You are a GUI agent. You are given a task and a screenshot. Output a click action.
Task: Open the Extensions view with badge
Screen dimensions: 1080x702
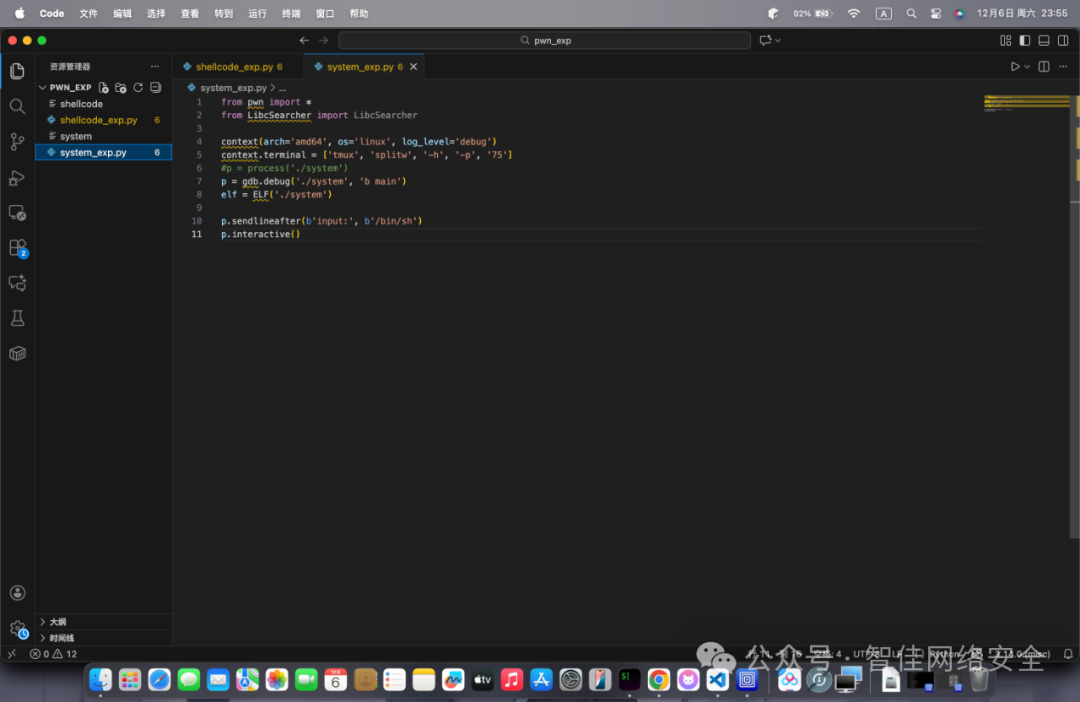(x=18, y=248)
